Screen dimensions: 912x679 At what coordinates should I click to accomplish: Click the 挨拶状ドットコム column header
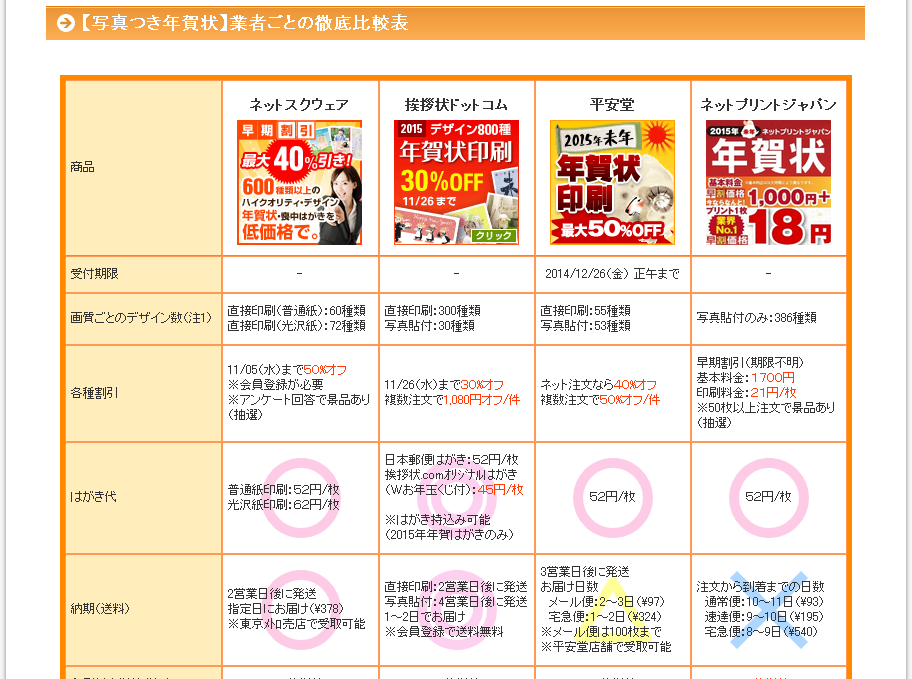pyautogui.click(x=457, y=105)
